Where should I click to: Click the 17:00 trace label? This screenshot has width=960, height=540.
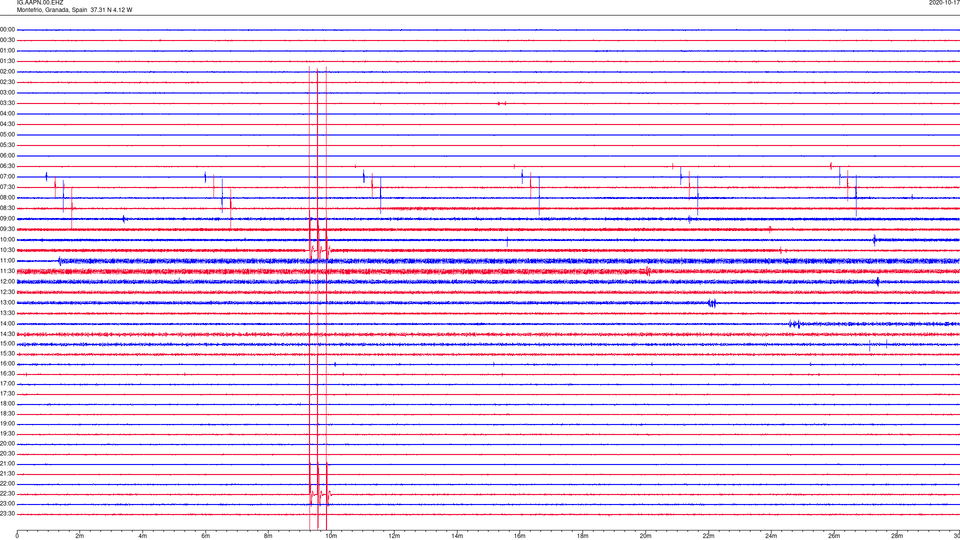[x=7, y=384]
